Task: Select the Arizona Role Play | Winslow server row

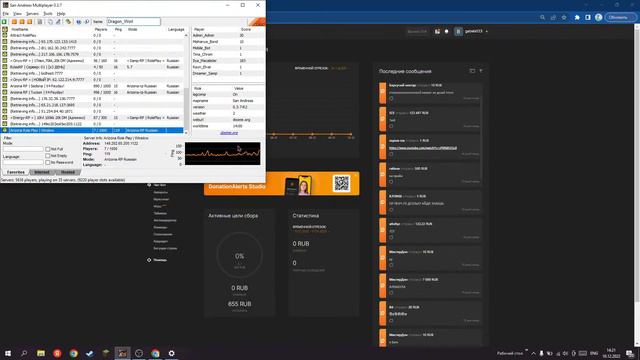Action: [x=92, y=130]
